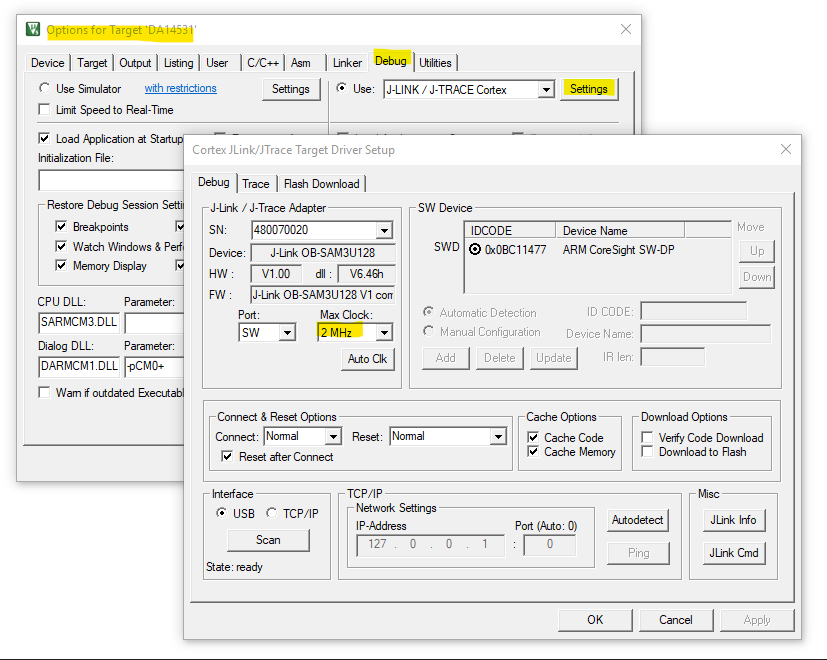Click the Keil icon in Options title bar
This screenshot has height=660, width=827.
click(33, 29)
